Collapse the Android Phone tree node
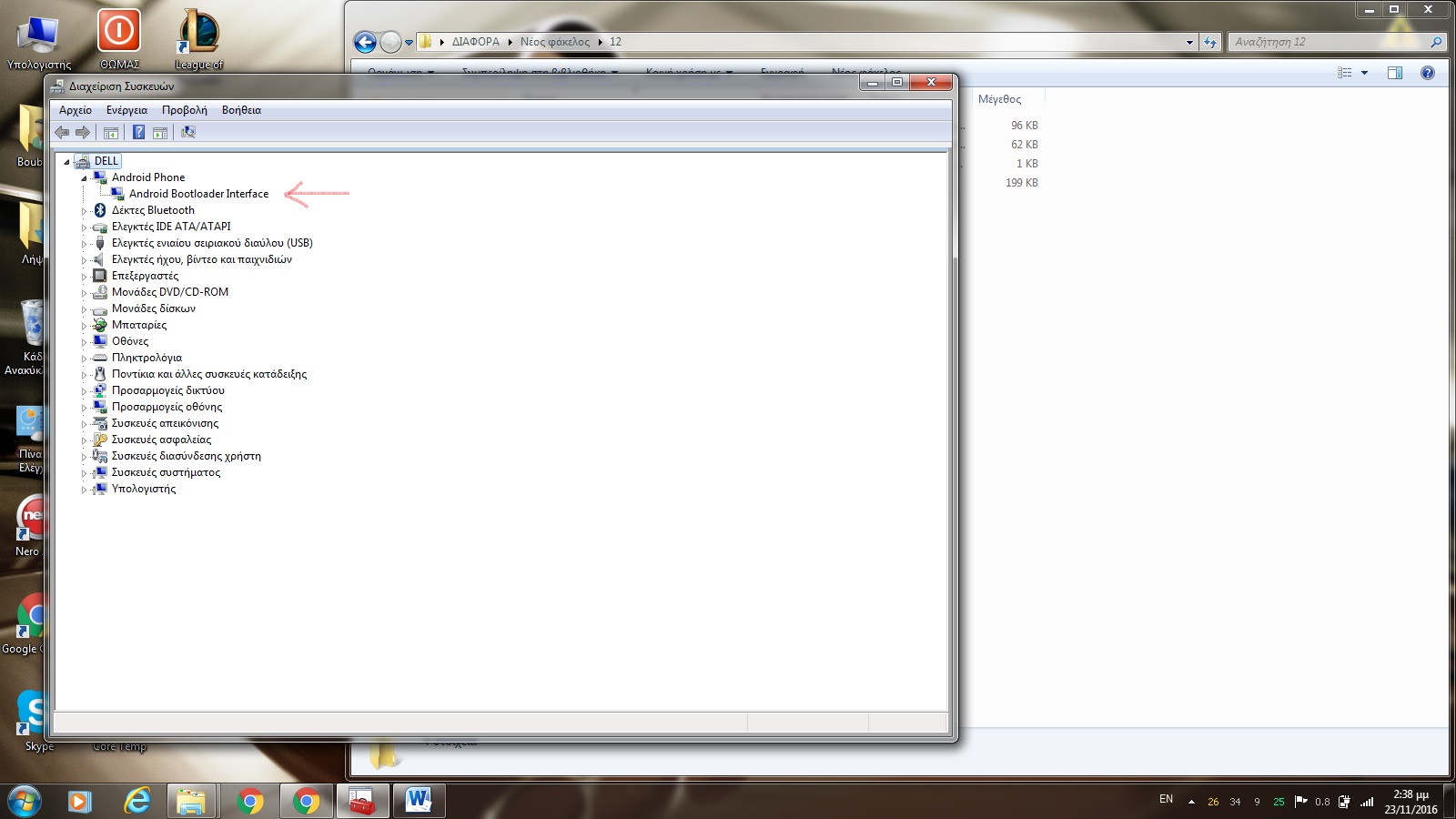This screenshot has height=819, width=1456. (x=84, y=178)
